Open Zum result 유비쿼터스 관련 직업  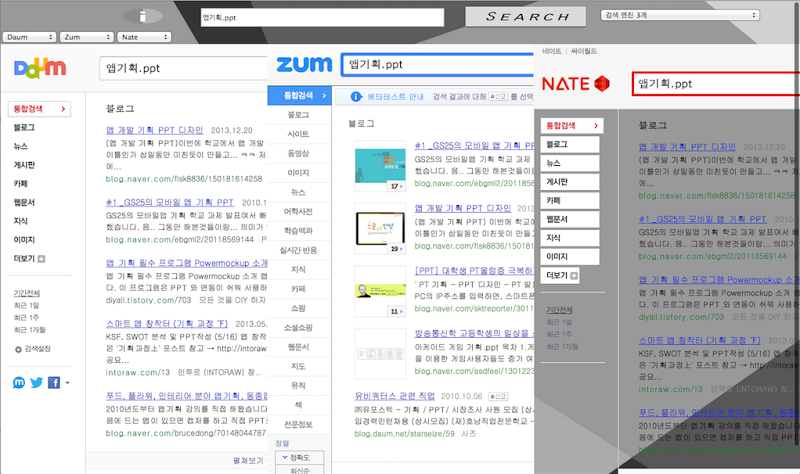pos(395,396)
